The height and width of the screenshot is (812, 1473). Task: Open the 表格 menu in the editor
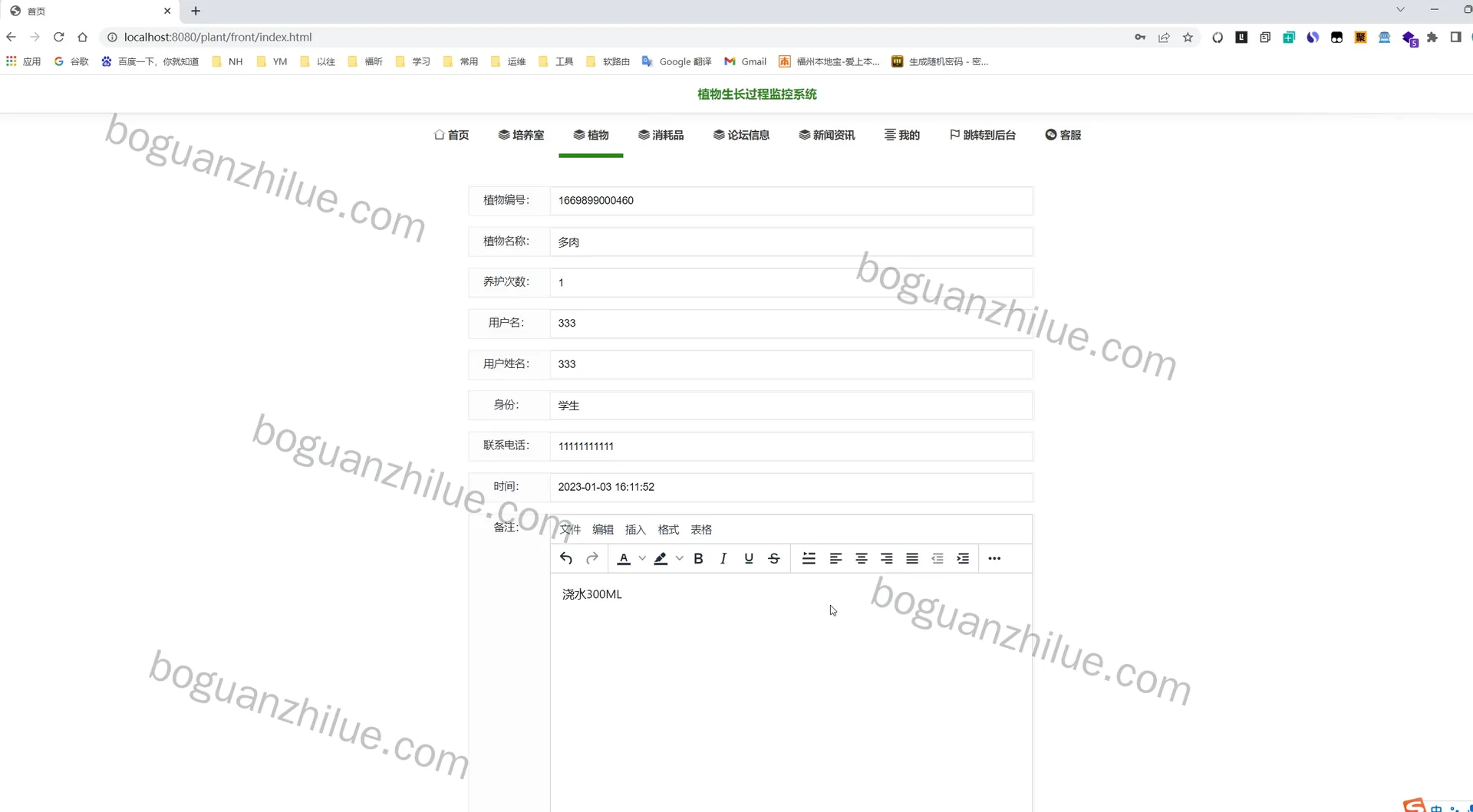pos(701,530)
